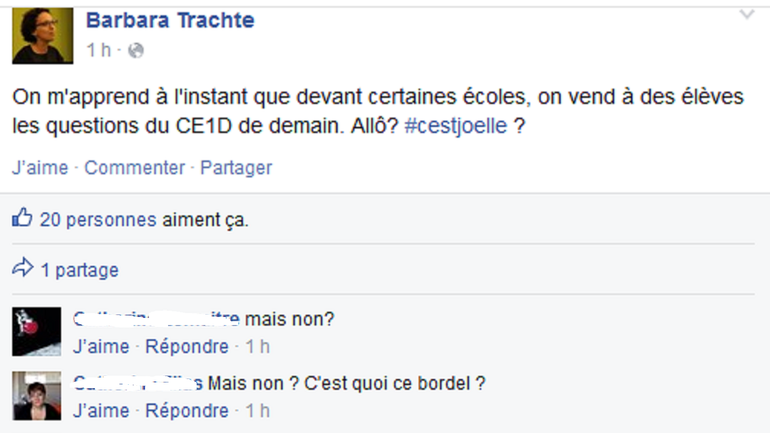Screen dimensions: 770x433
Task: Open avatar of the 'mais non?' commenter
Action: (x=37, y=331)
